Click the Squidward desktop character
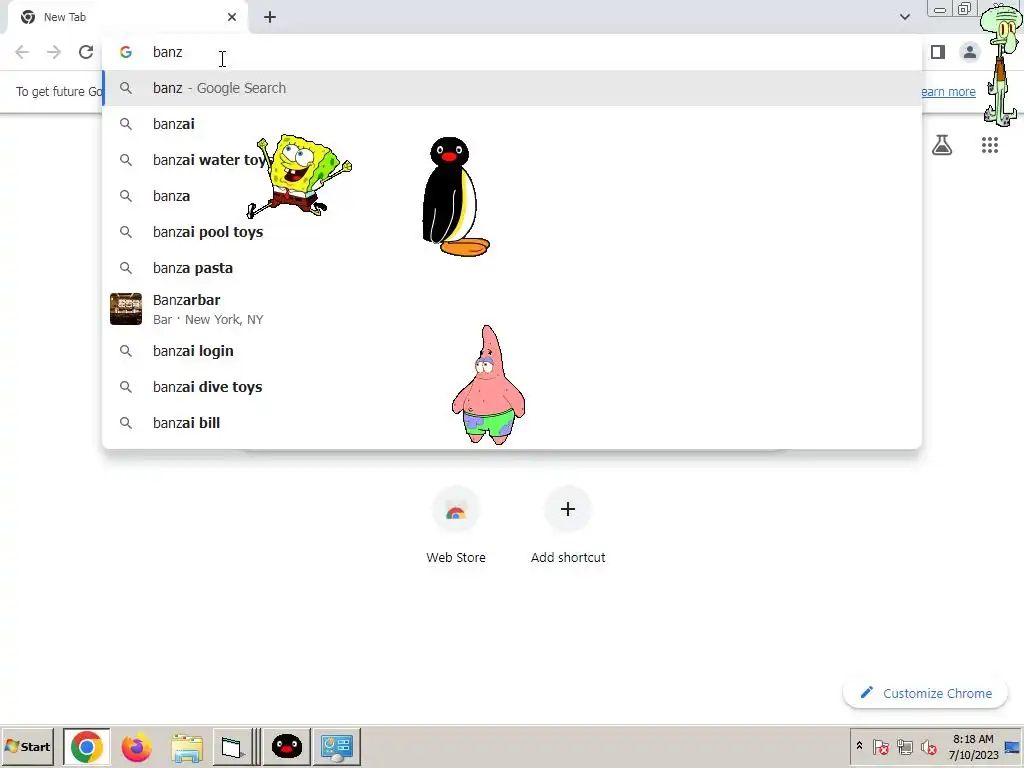Viewport: 1024px width, 768px height. click(x=1001, y=64)
